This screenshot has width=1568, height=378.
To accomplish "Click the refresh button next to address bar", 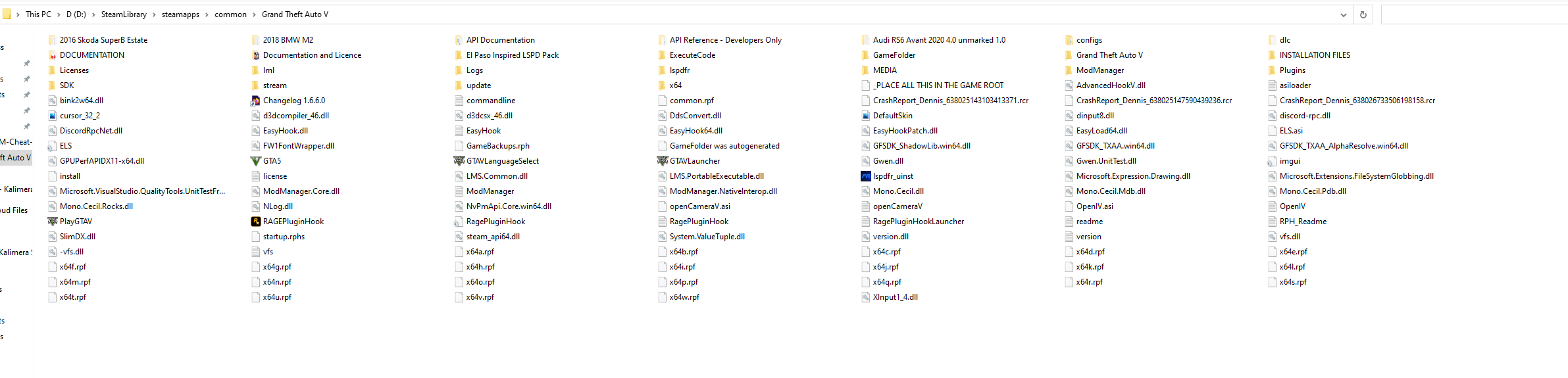I will click(x=1363, y=14).
